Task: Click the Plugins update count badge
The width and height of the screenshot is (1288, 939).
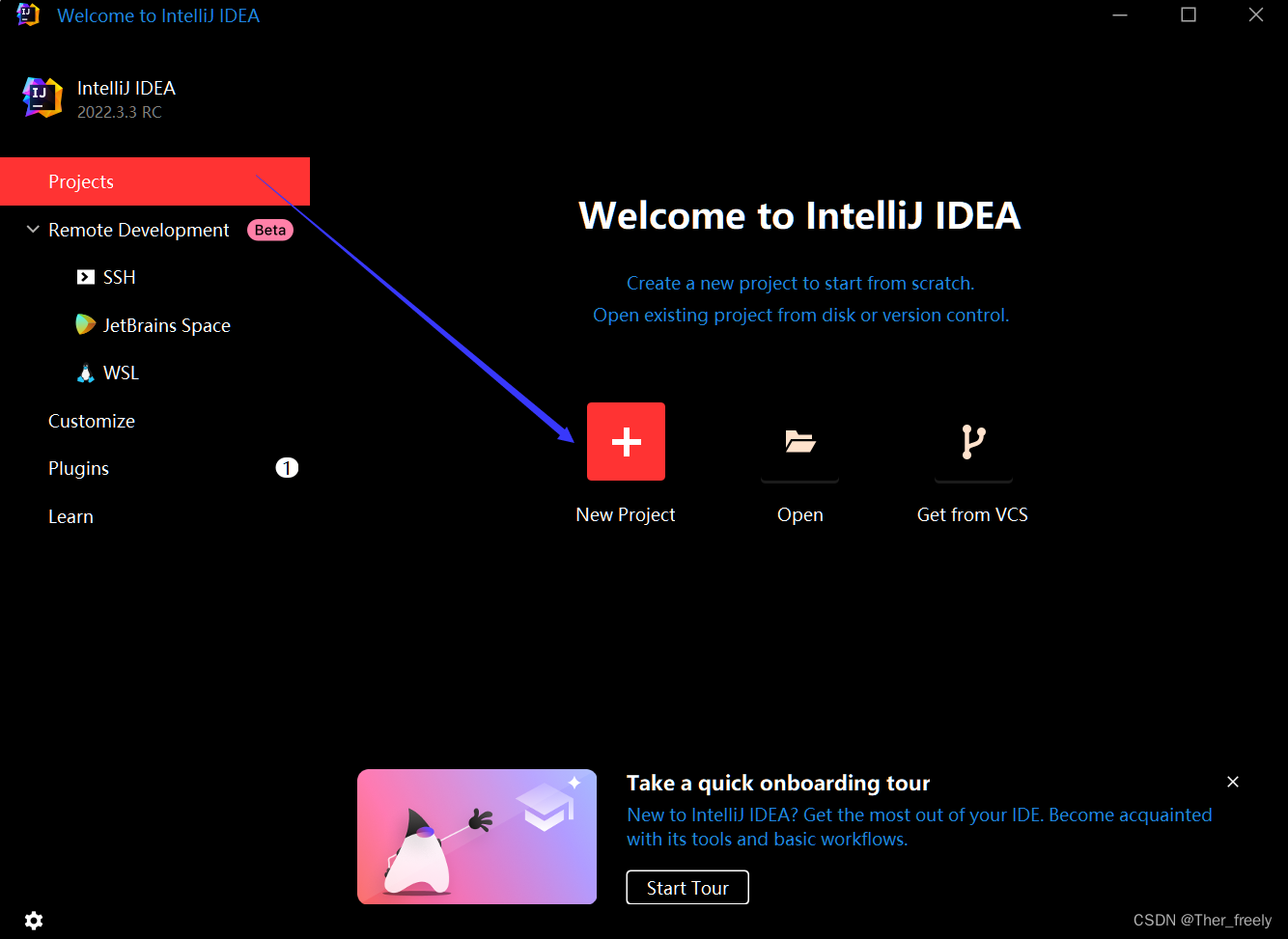Action: (x=287, y=468)
